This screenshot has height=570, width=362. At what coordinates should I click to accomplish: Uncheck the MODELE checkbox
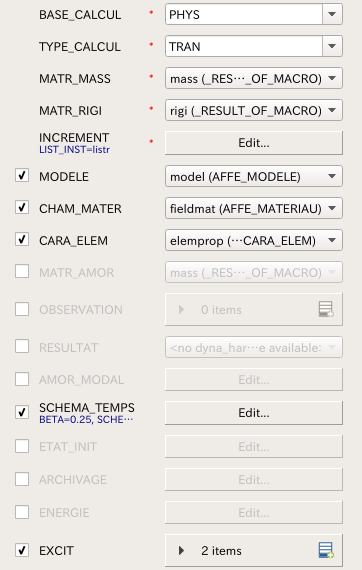22,176
